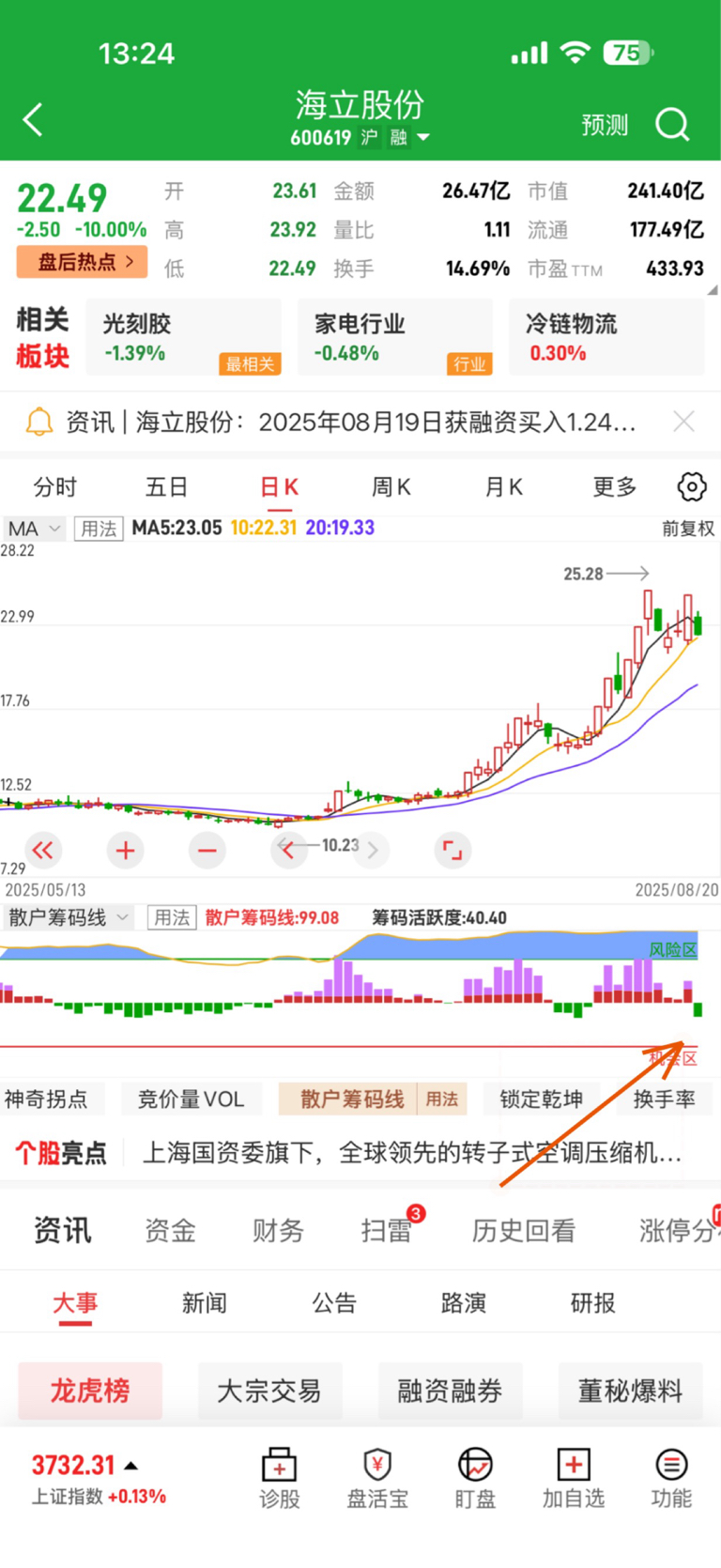
Task: Open 更多 chart period options
Action: [615, 486]
